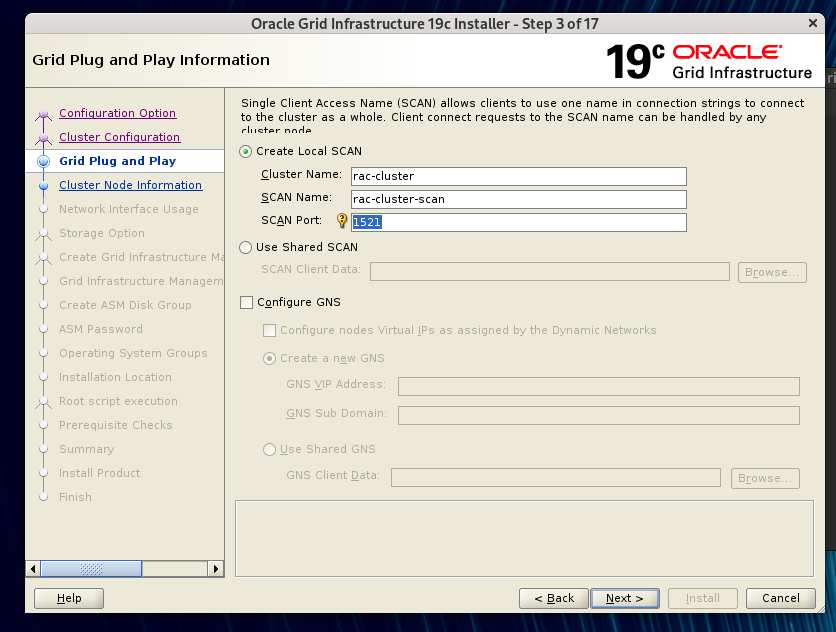Click the horizontal scrollbar thumb in step list

click(x=91, y=569)
